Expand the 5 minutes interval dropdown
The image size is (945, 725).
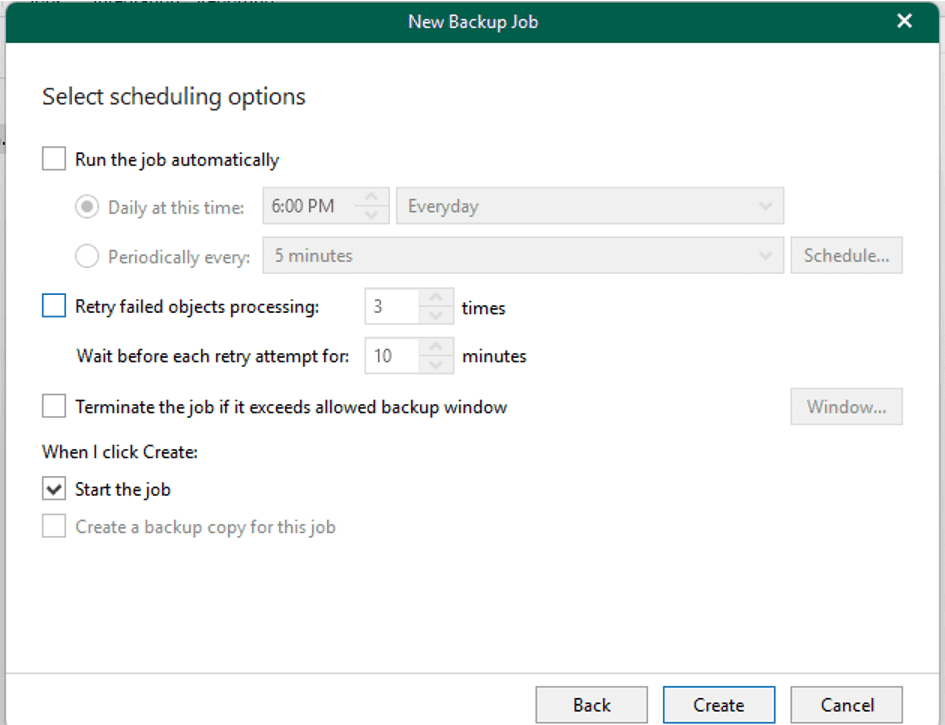click(x=522, y=256)
